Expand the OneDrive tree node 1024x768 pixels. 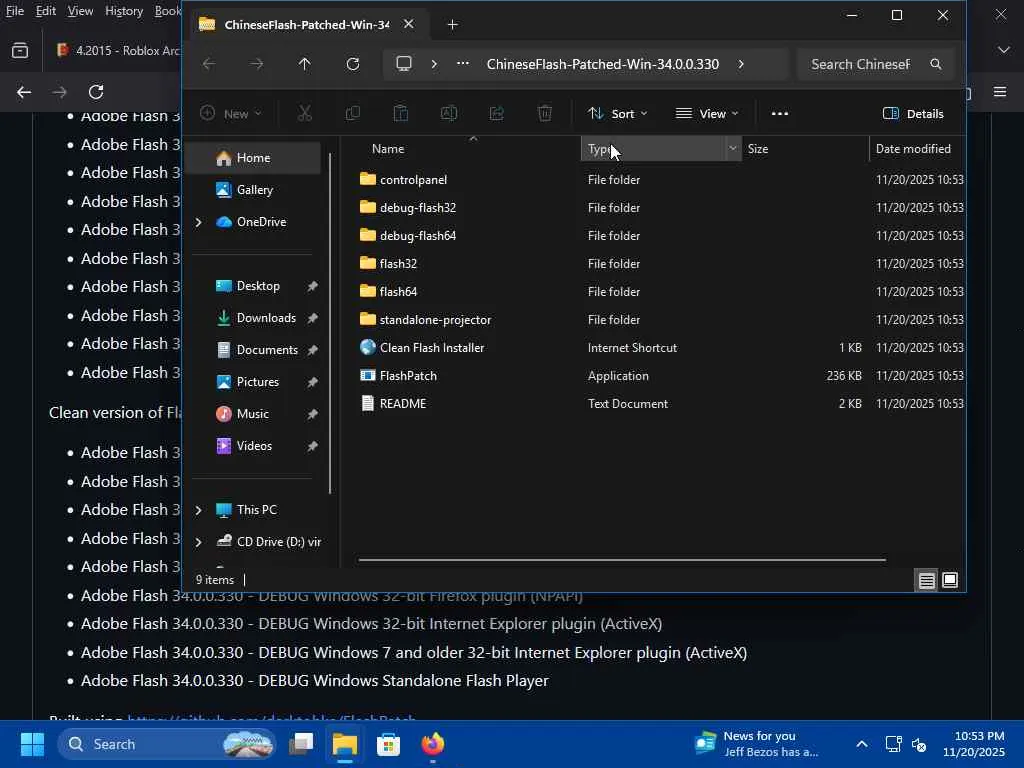click(x=199, y=222)
